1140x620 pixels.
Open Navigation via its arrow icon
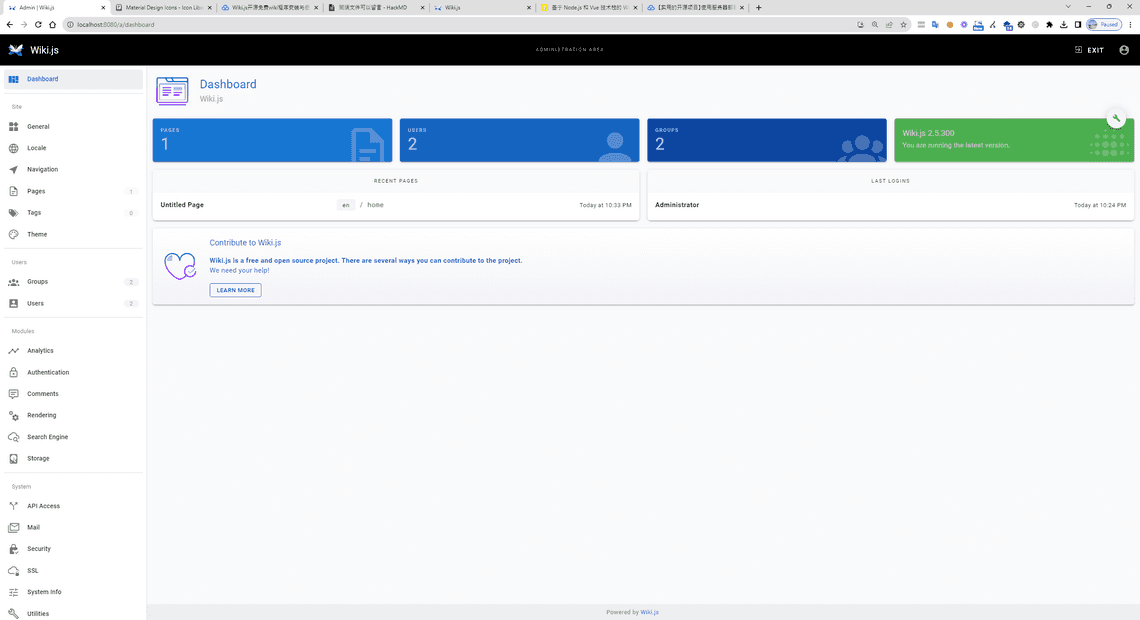point(14,170)
